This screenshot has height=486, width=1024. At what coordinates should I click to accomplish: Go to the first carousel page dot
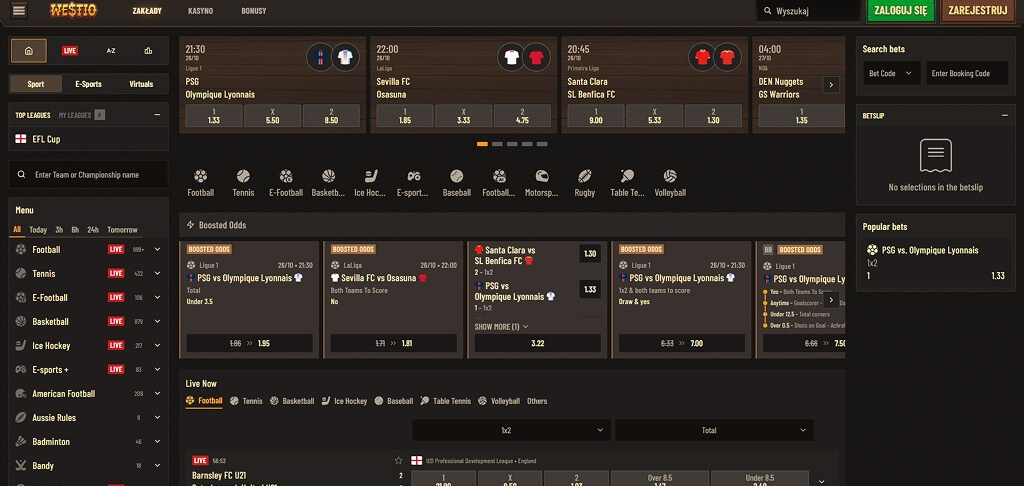click(483, 144)
